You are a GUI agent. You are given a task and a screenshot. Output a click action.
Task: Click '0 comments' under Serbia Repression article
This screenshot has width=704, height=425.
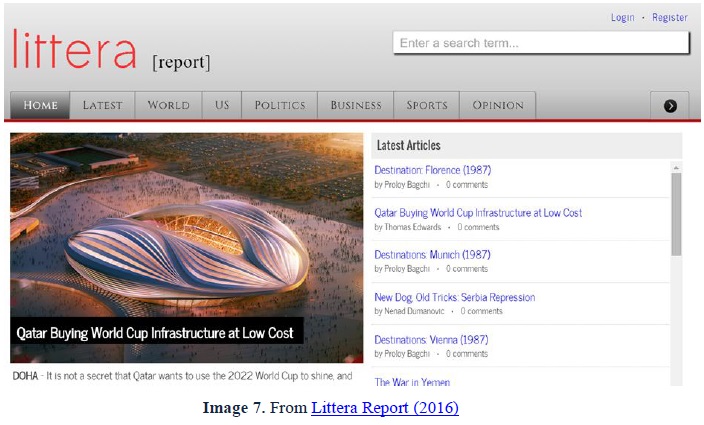pyautogui.click(x=481, y=311)
